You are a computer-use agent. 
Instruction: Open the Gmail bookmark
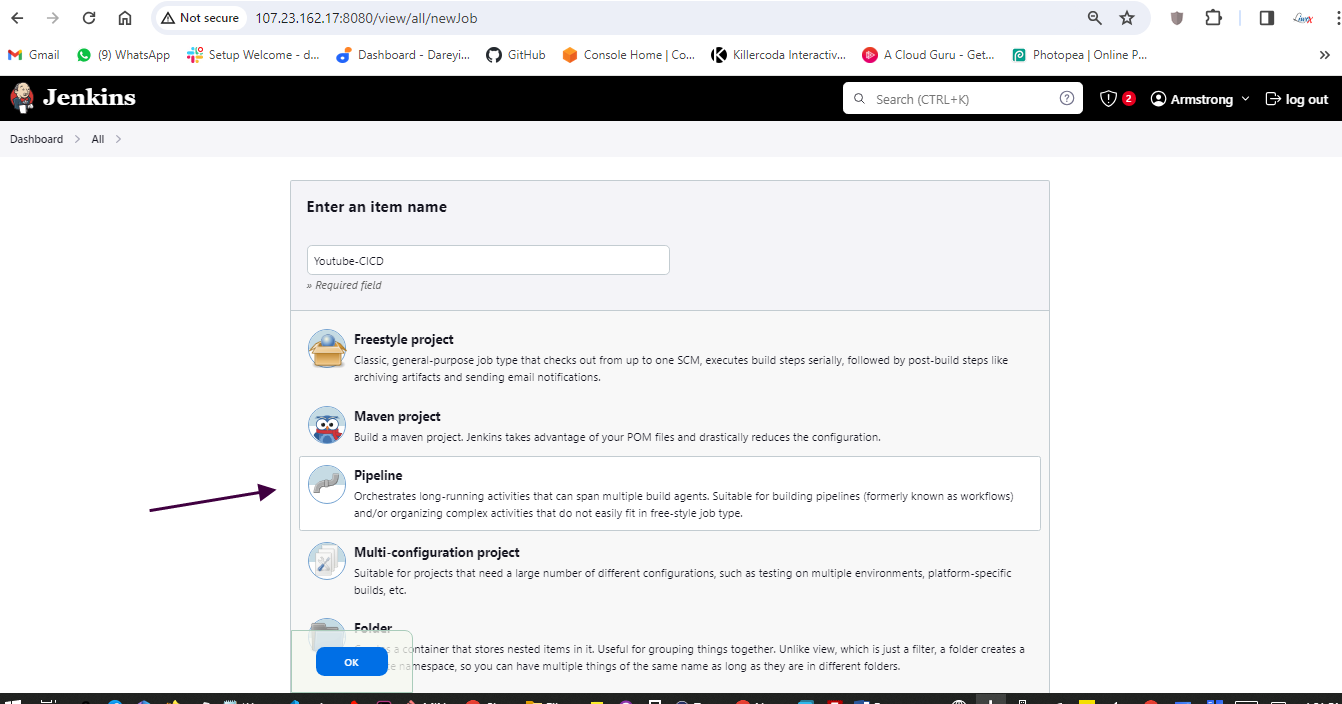(34, 55)
